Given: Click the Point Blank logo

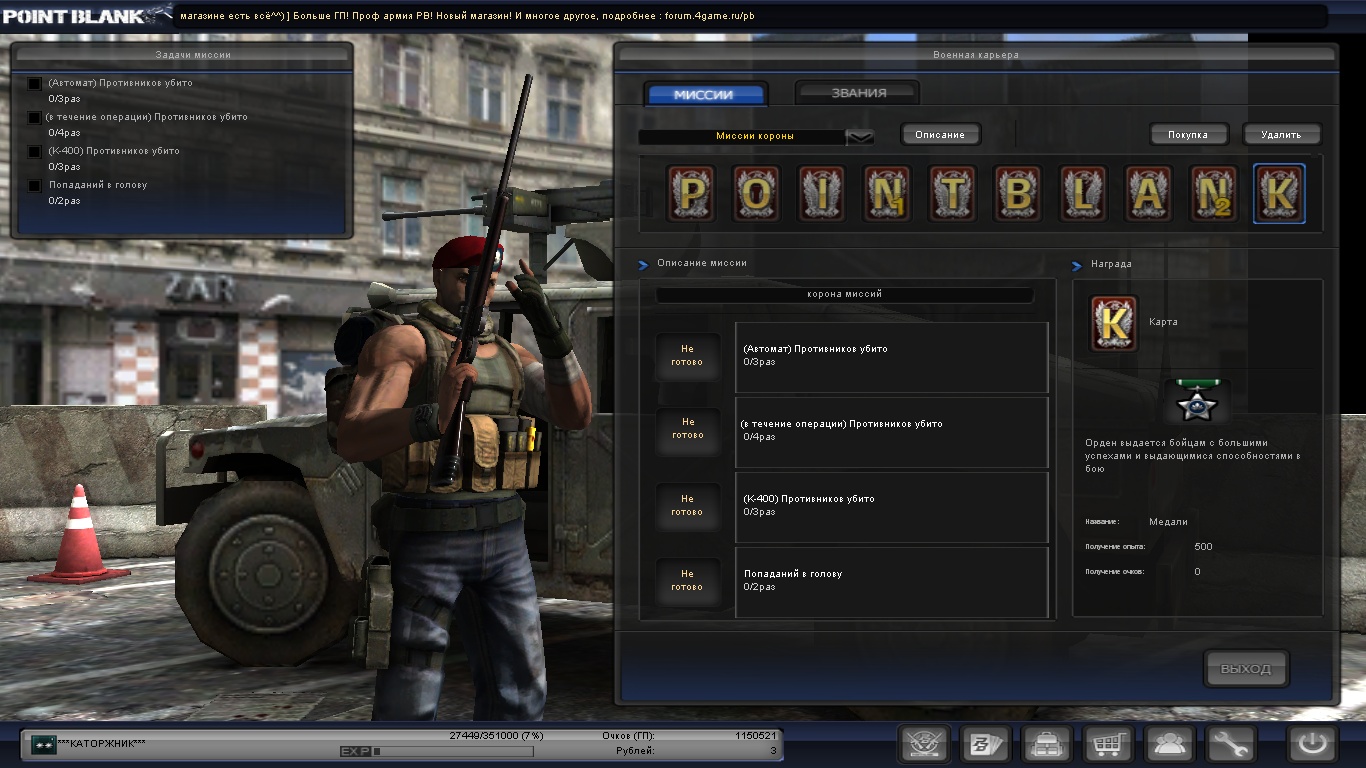Looking at the screenshot, I should 87,16.
